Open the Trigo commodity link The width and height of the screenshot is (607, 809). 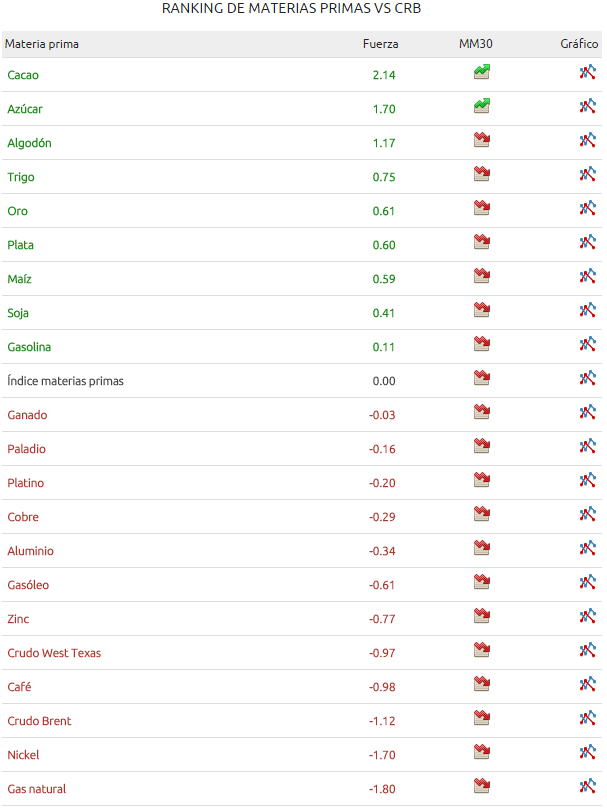tap(21, 177)
